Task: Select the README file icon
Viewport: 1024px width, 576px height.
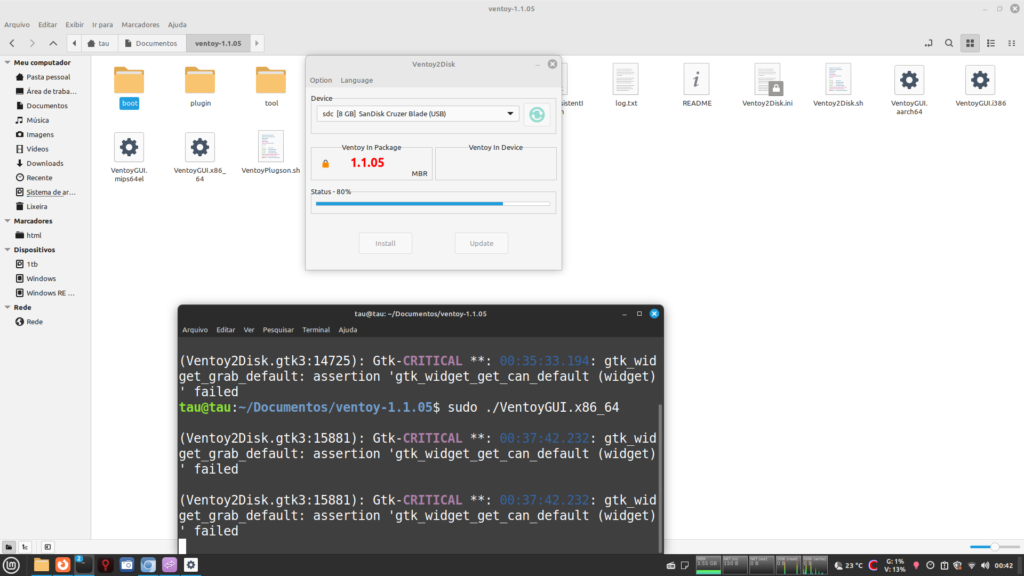Action: [x=697, y=80]
